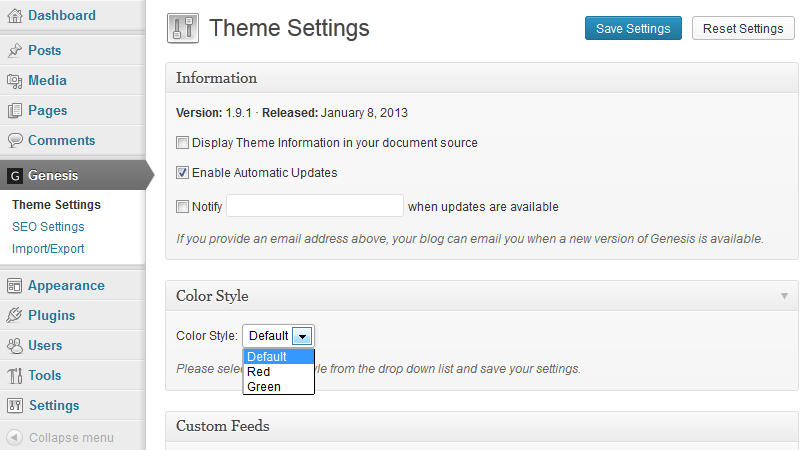Go to Theme Settings submenu link
The height and width of the screenshot is (450, 805).
56,205
